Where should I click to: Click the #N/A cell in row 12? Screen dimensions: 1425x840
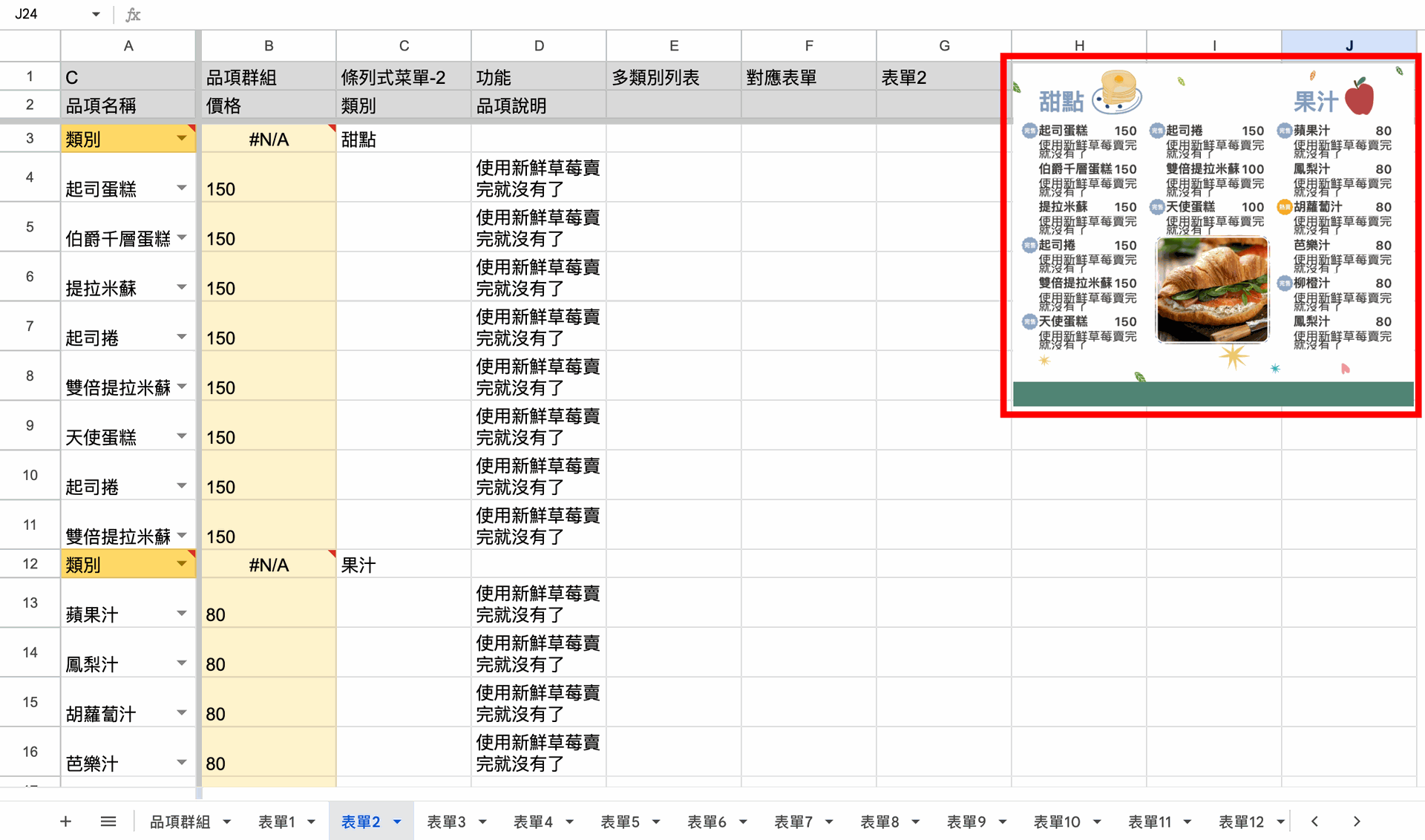(x=269, y=565)
